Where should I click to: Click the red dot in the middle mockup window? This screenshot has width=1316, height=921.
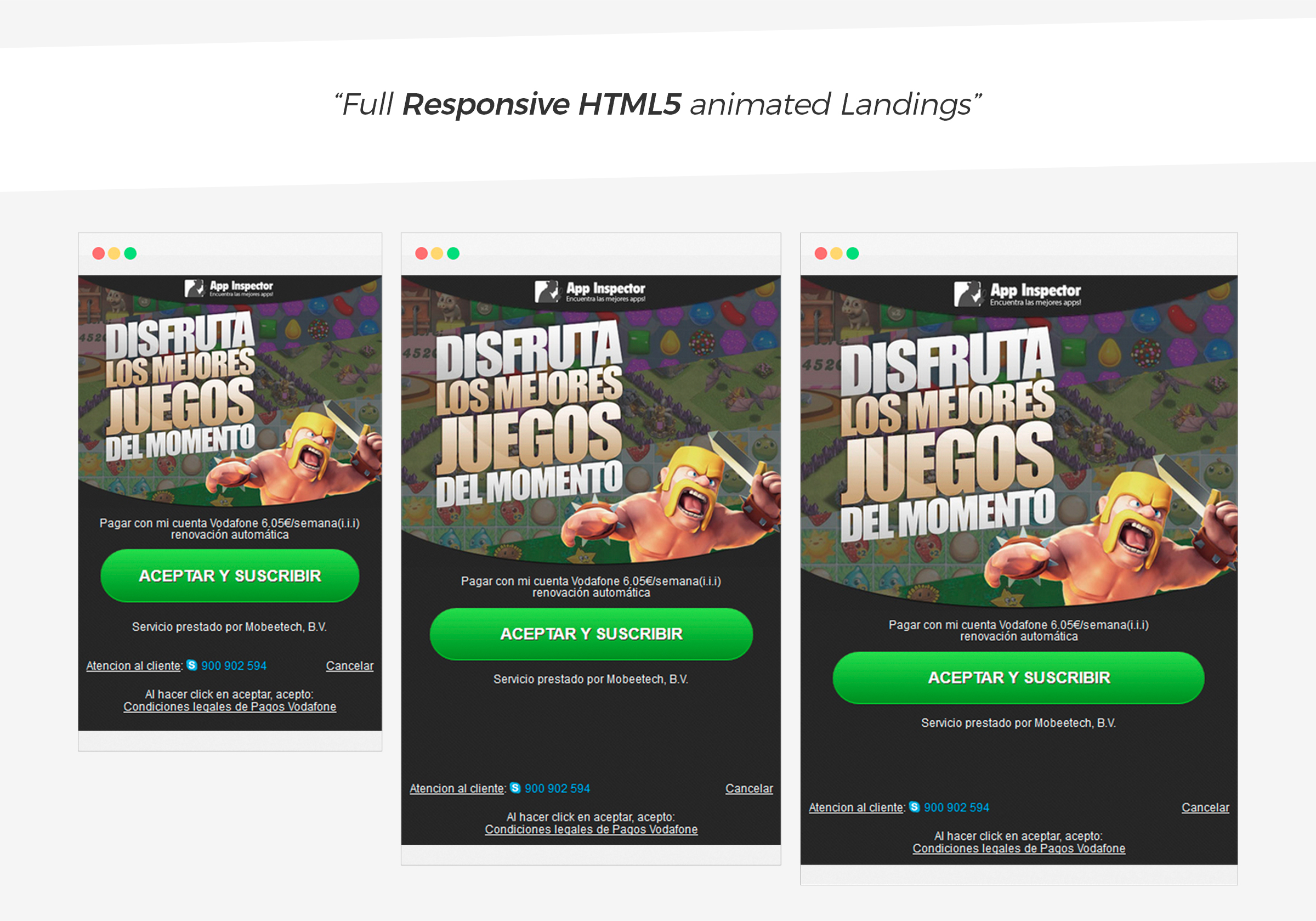pyautogui.click(x=421, y=253)
